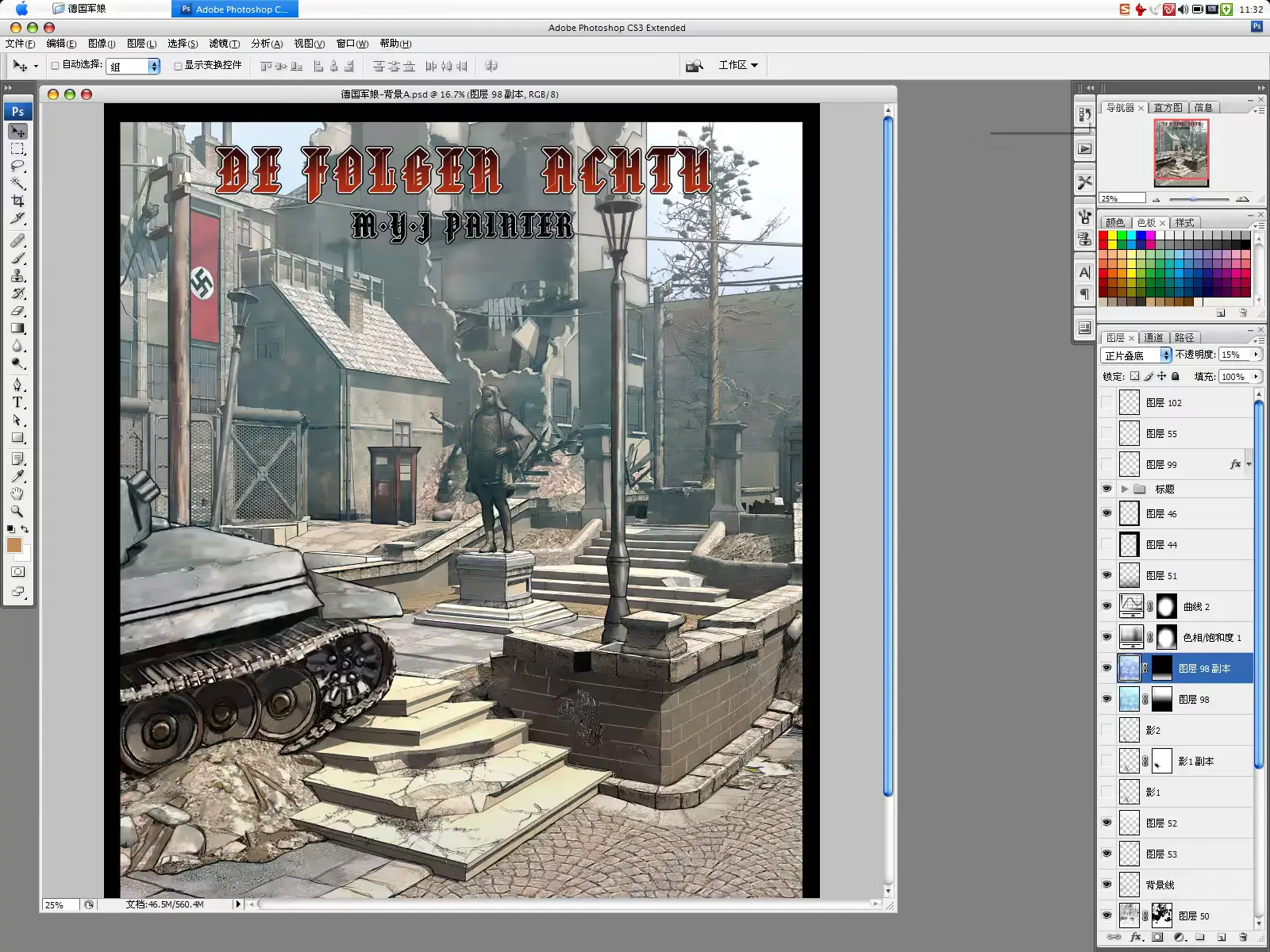Expand the 标题 layer group
Screen dimensions: 1270x952
pos(1125,489)
